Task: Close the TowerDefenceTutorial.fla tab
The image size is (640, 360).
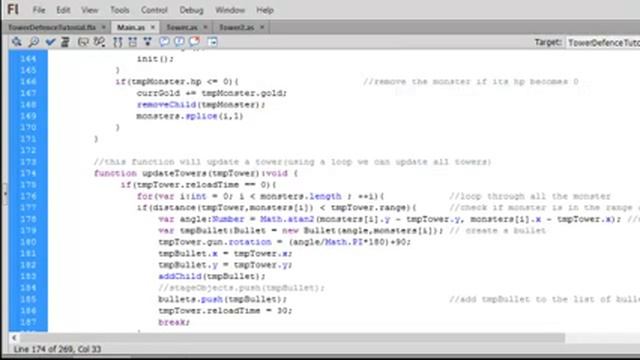Action: (104, 27)
